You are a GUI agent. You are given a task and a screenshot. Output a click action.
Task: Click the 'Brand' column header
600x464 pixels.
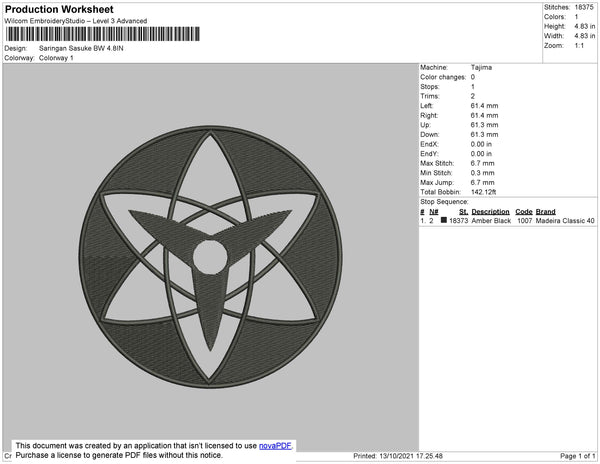[x=546, y=212]
